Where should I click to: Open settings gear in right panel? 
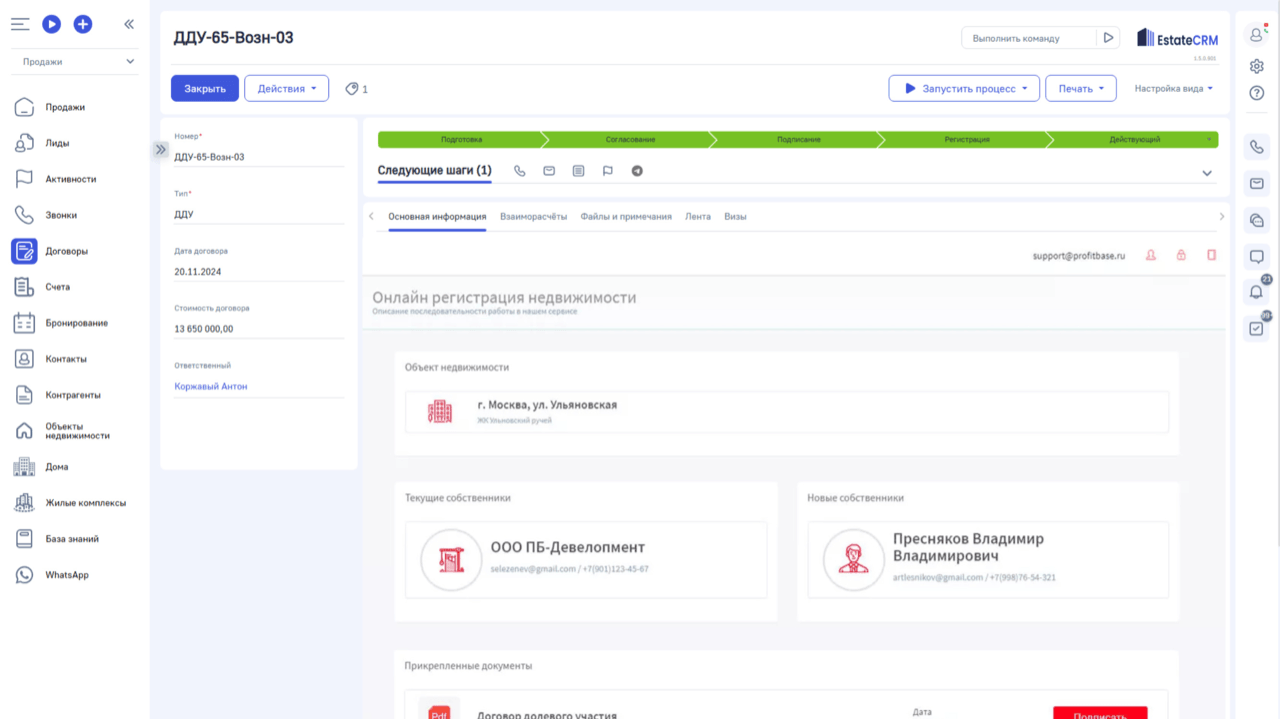(1257, 66)
